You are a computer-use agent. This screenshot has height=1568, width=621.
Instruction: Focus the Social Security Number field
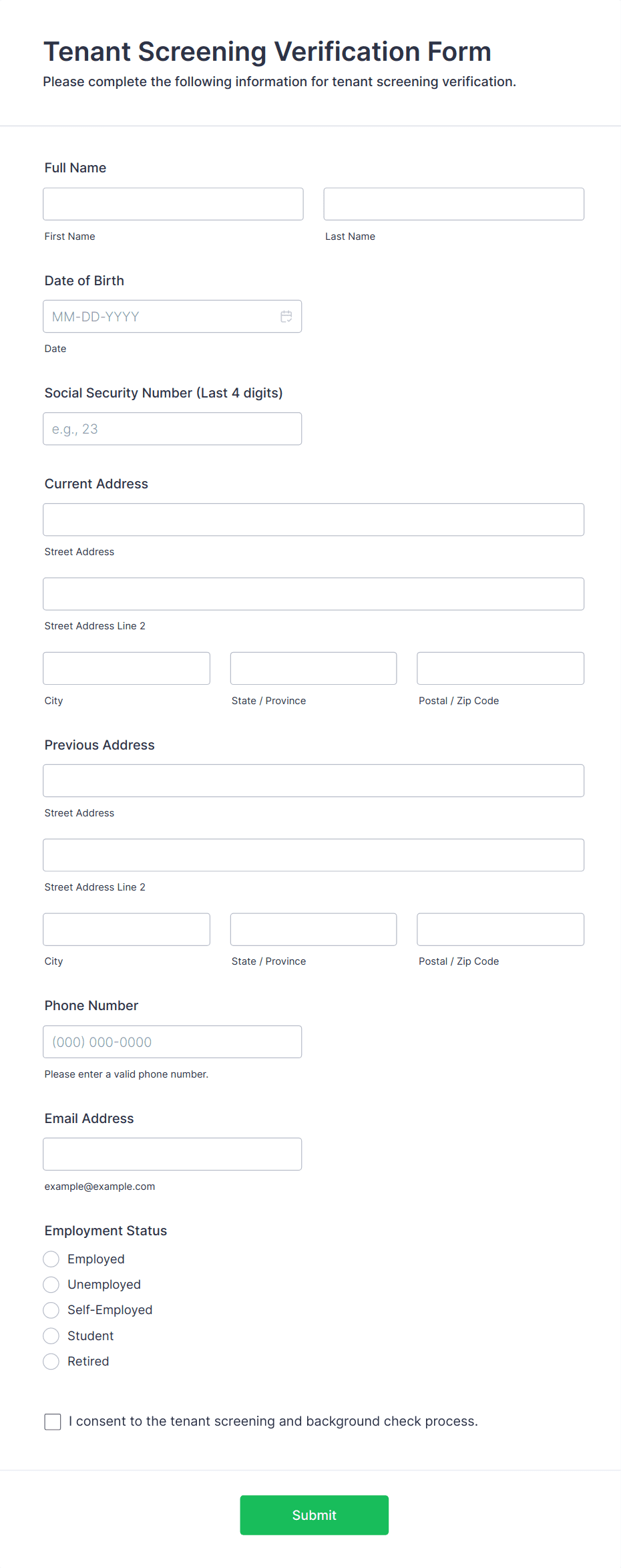172,429
